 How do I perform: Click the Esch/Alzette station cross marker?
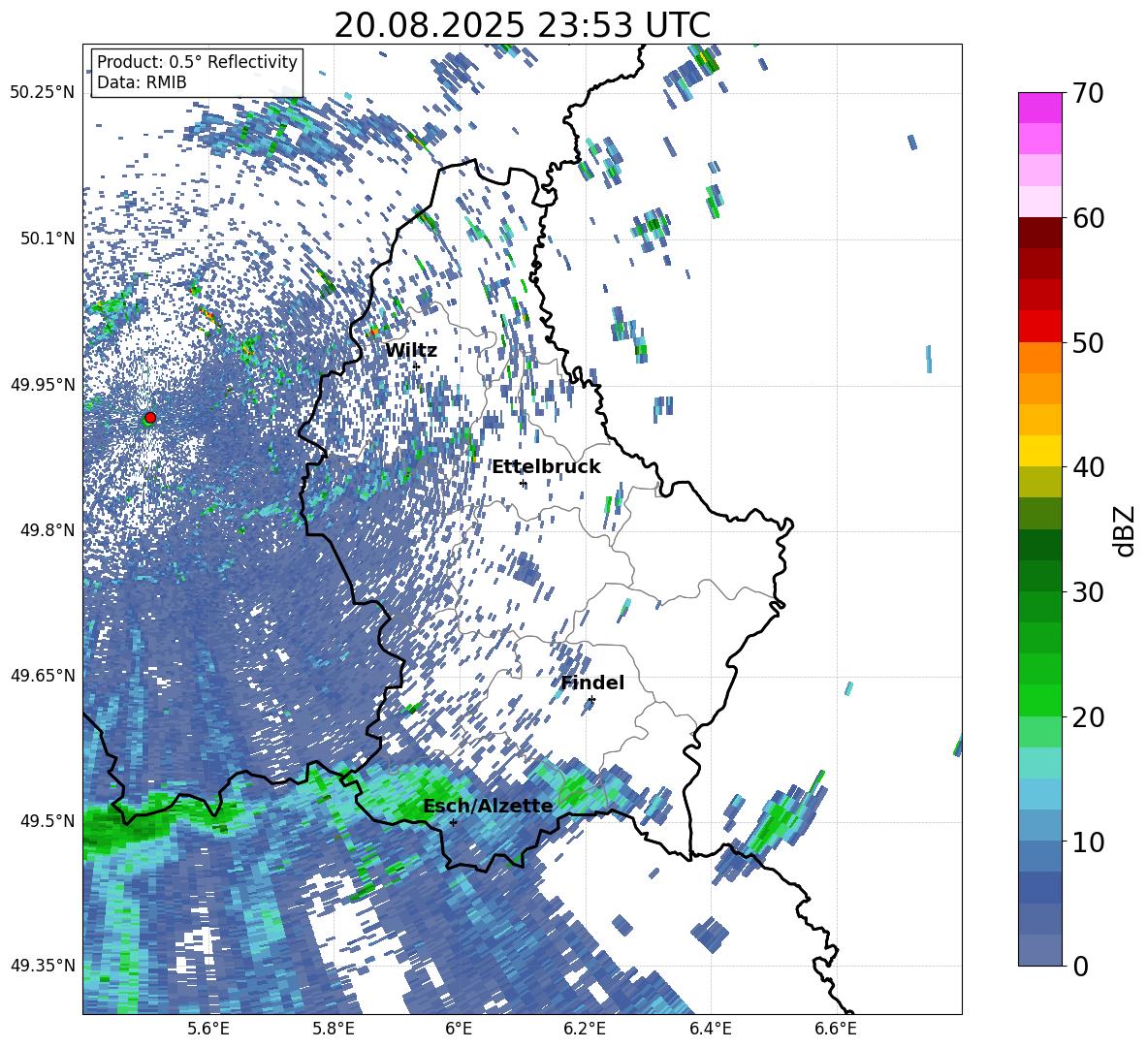point(453,822)
